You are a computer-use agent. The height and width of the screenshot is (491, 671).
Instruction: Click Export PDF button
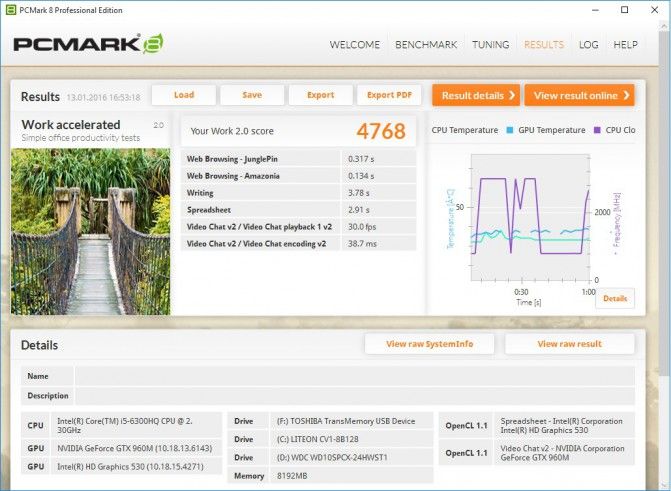(389, 95)
